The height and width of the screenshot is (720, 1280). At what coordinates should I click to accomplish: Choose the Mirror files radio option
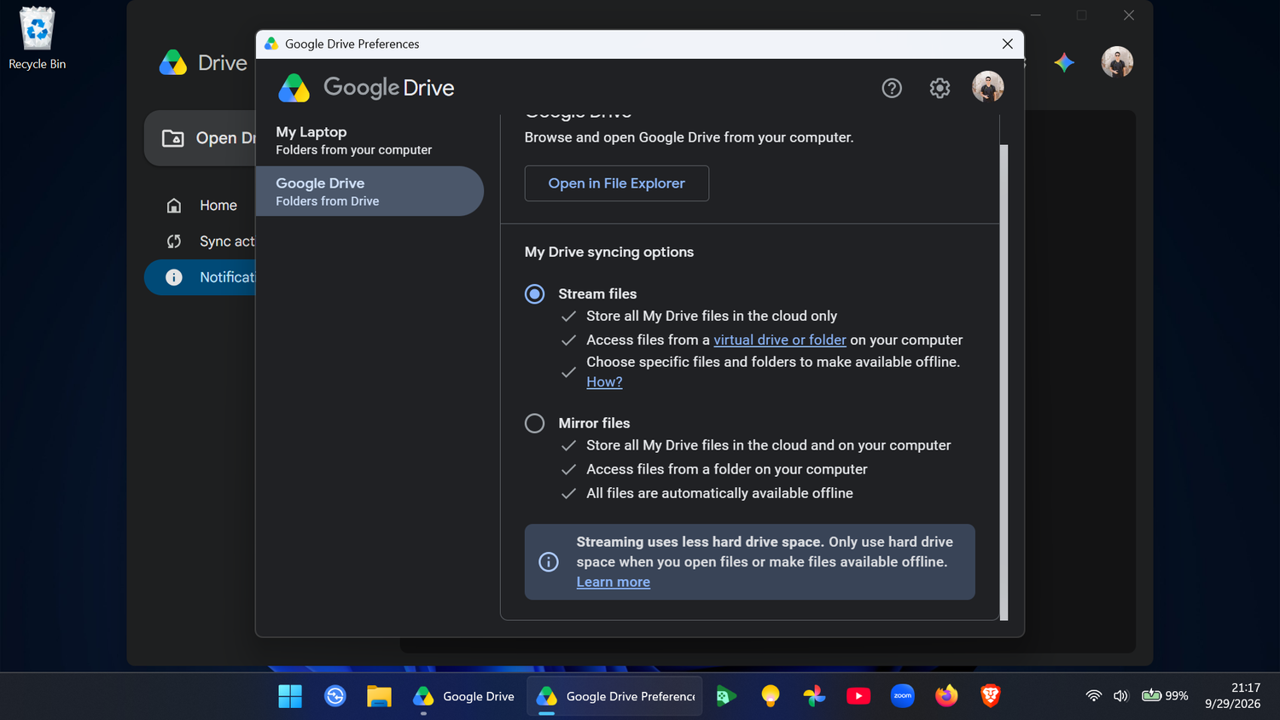click(535, 423)
